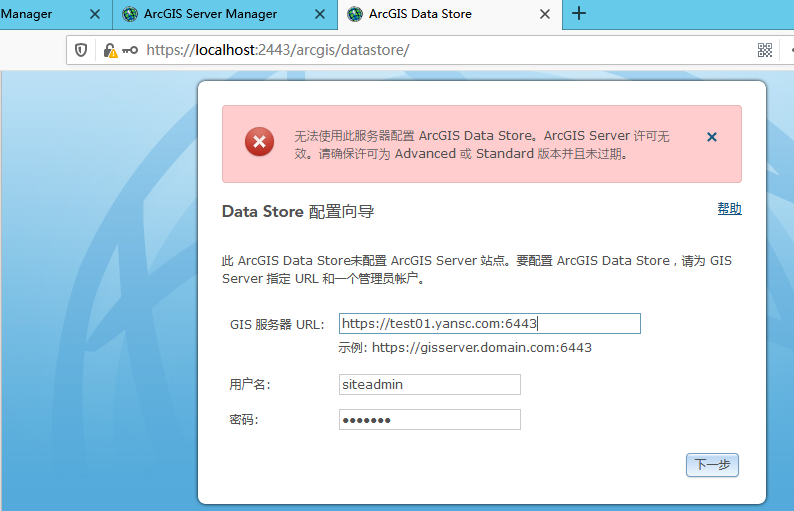The height and width of the screenshot is (511, 794).
Task: Click the description paragraph about 未配置 ArcGIS Server 站点
Action: [x=477, y=269]
